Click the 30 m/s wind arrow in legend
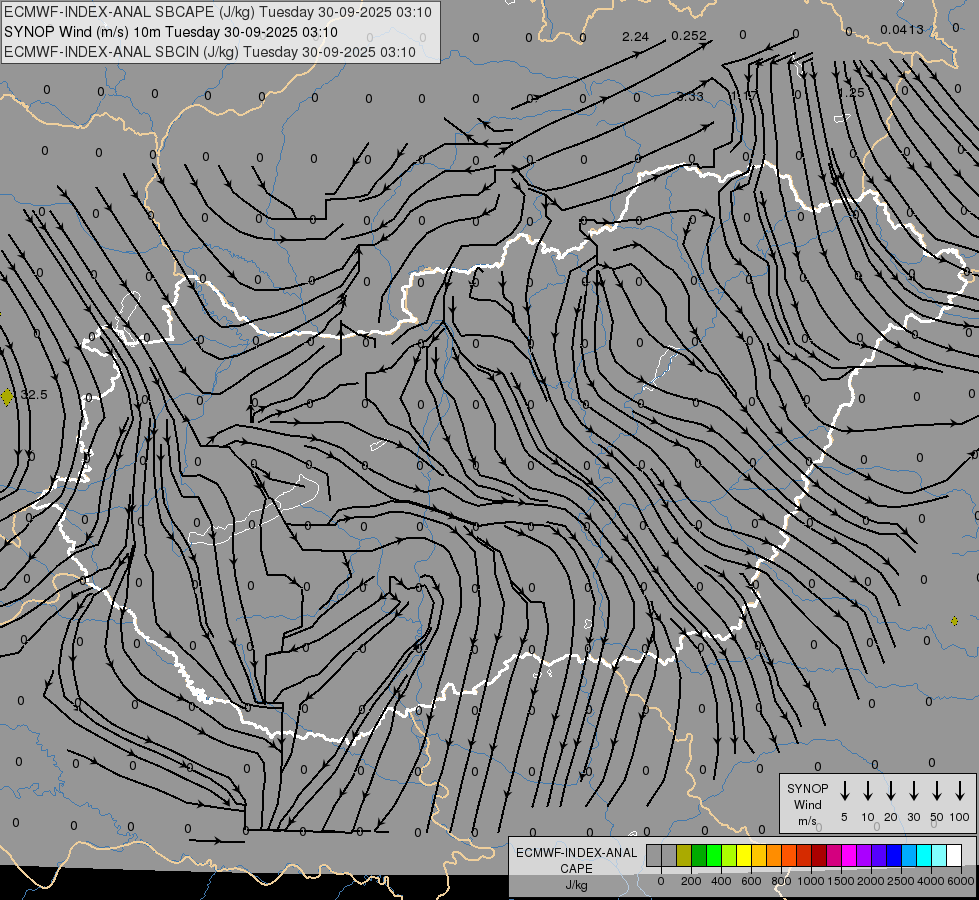Image resolution: width=979 pixels, height=900 pixels. point(914,791)
